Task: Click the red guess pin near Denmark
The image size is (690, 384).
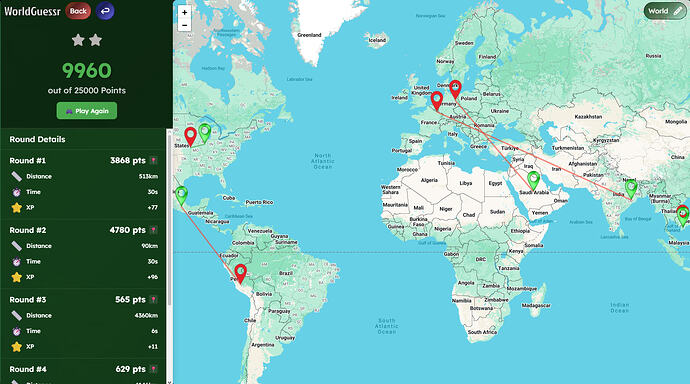Action: click(455, 89)
